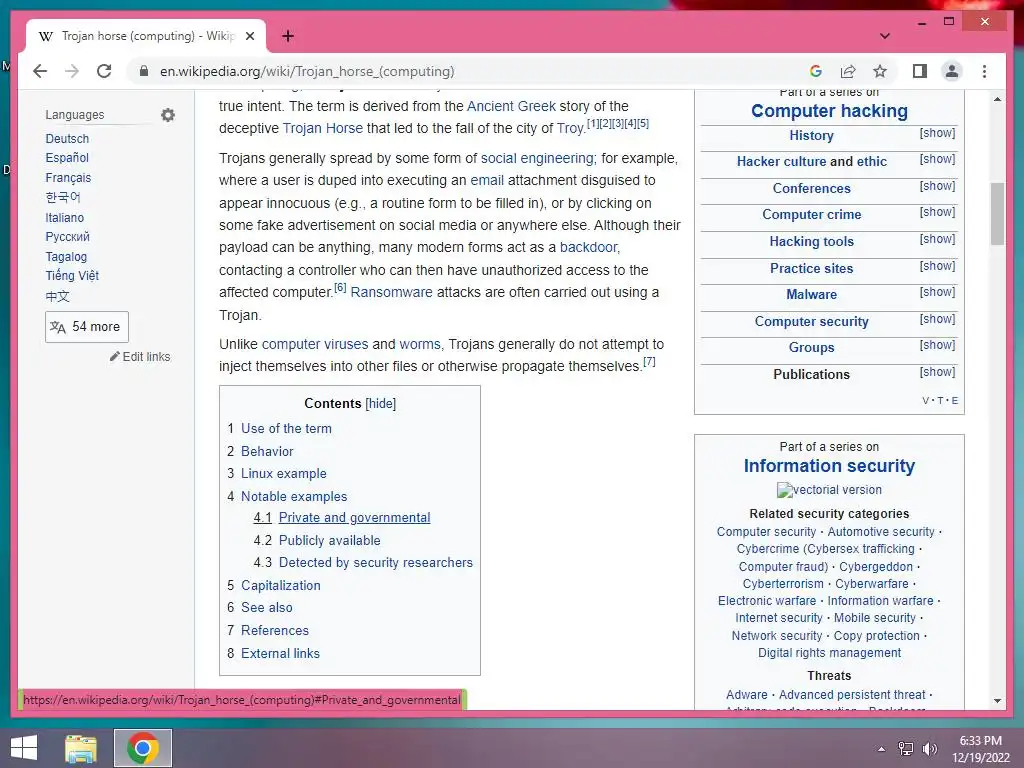The image size is (1024, 768).
Task: Open citation footnote [6]
Action: pos(340,287)
